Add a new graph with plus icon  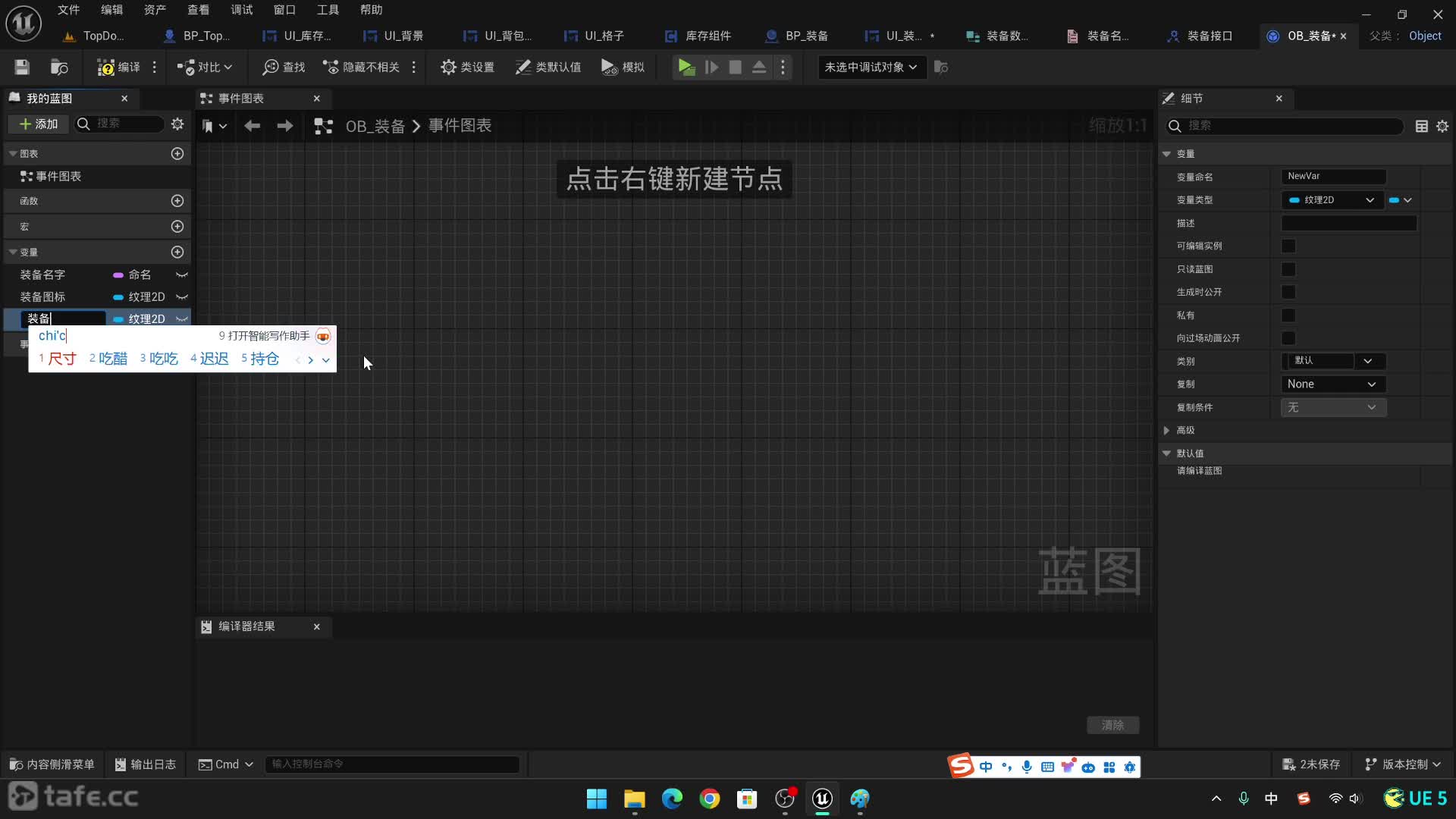tap(177, 153)
